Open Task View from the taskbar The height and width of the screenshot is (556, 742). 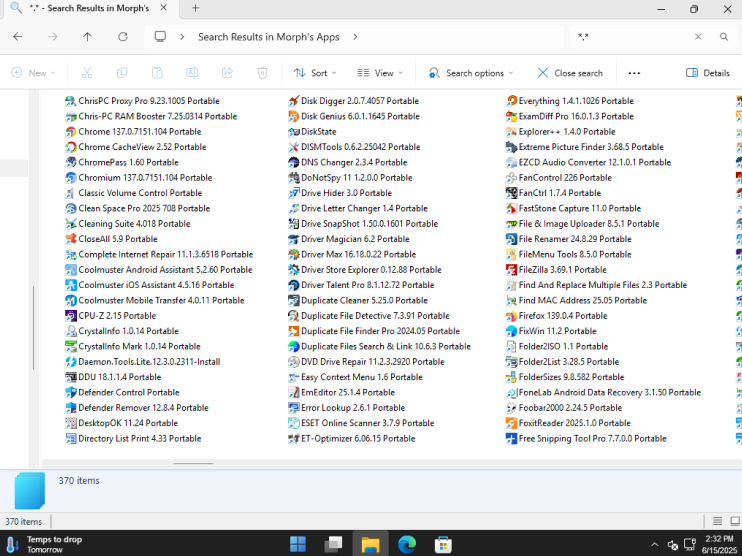334,544
